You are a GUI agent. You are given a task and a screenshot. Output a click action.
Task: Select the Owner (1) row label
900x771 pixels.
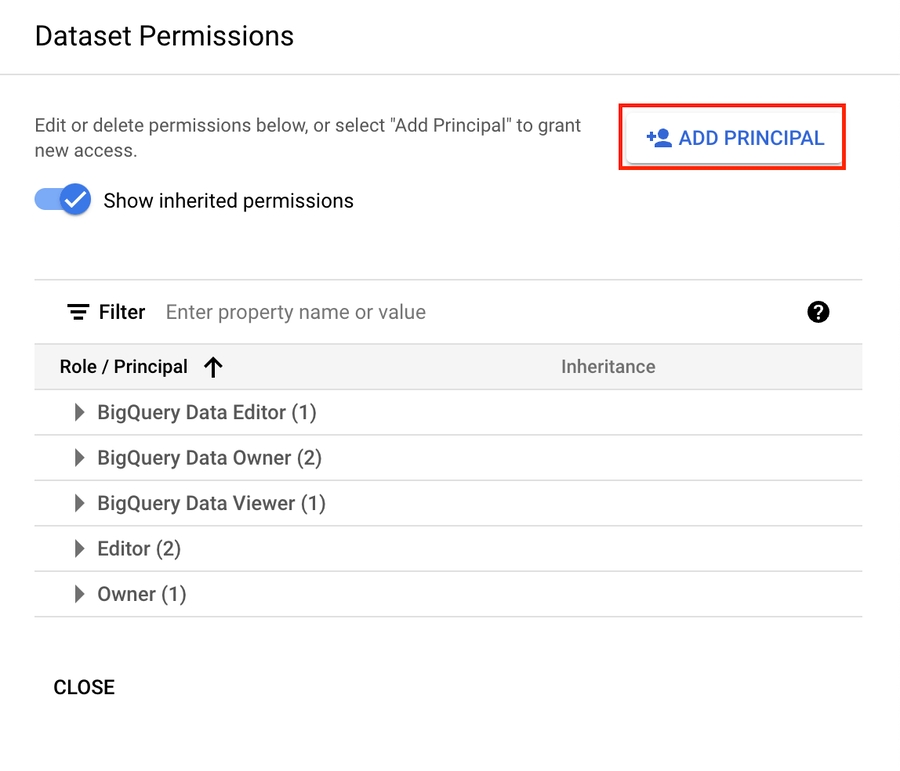142,594
